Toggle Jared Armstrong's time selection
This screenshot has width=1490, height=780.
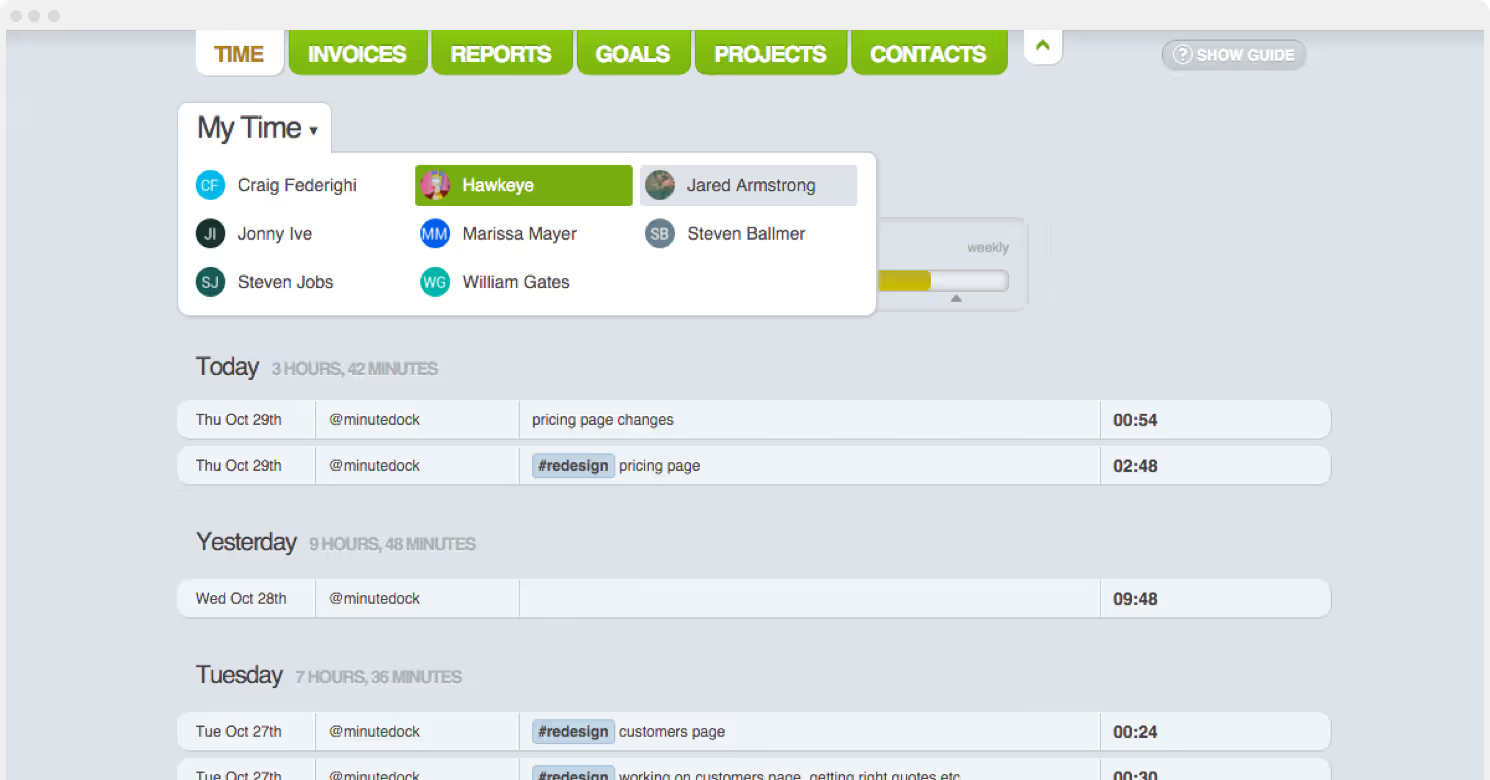(x=748, y=185)
